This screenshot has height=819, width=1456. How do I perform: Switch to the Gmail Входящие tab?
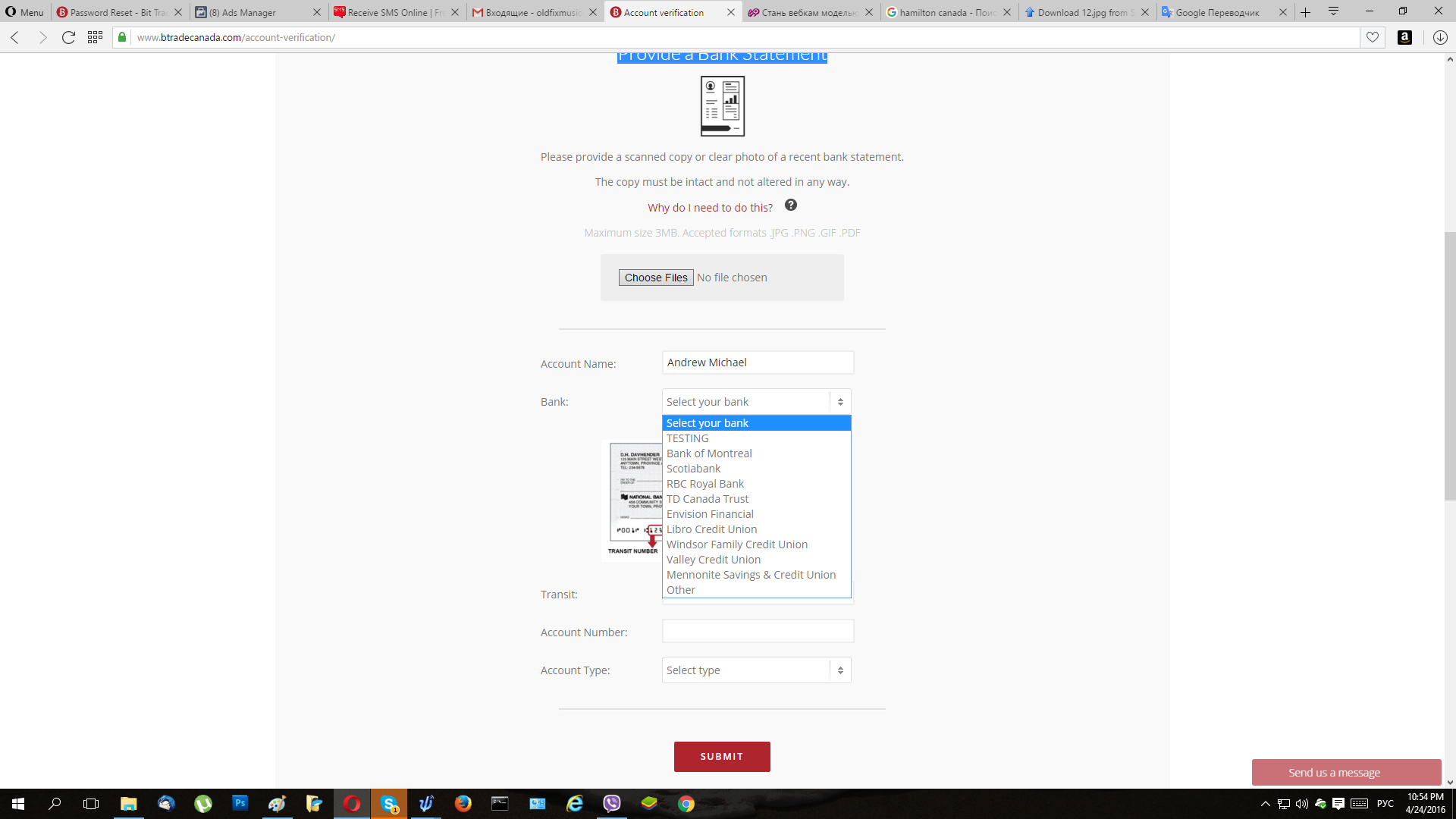(x=533, y=12)
